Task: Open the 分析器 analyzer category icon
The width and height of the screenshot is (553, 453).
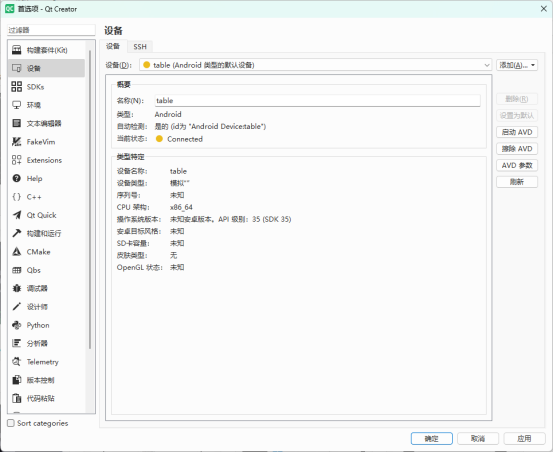Action: [x=17, y=343]
